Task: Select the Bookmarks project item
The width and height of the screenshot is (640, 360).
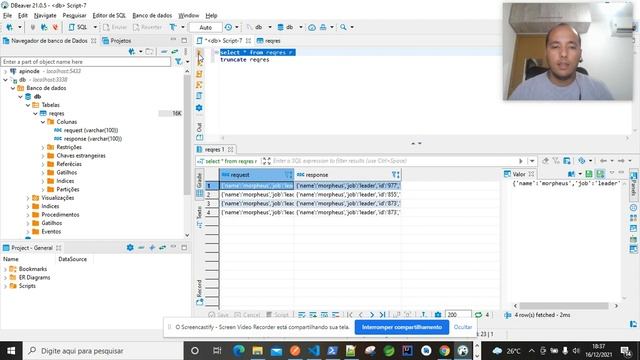Action: [x=33, y=269]
